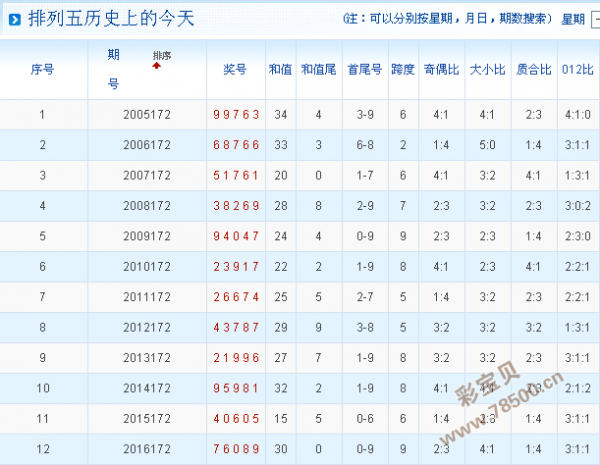
Task: Click winning number 26674
Action: click(236, 297)
